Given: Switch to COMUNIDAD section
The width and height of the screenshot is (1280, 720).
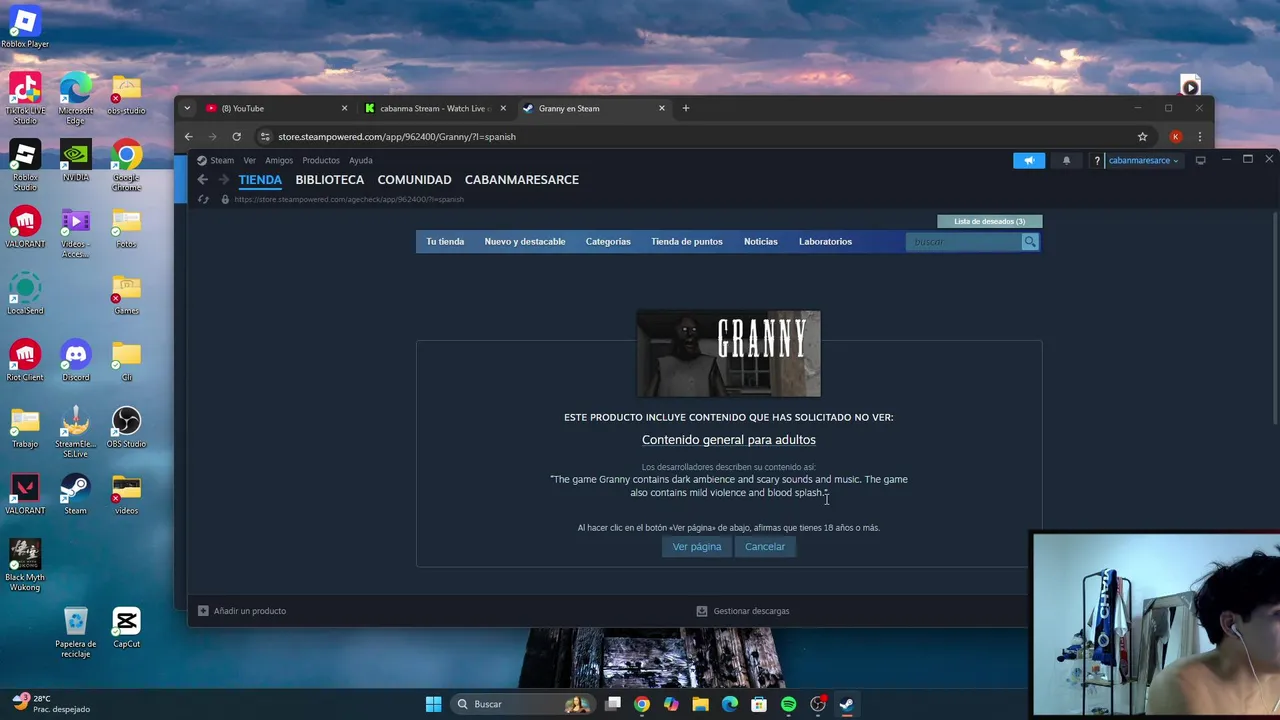Looking at the screenshot, I should tap(414, 180).
